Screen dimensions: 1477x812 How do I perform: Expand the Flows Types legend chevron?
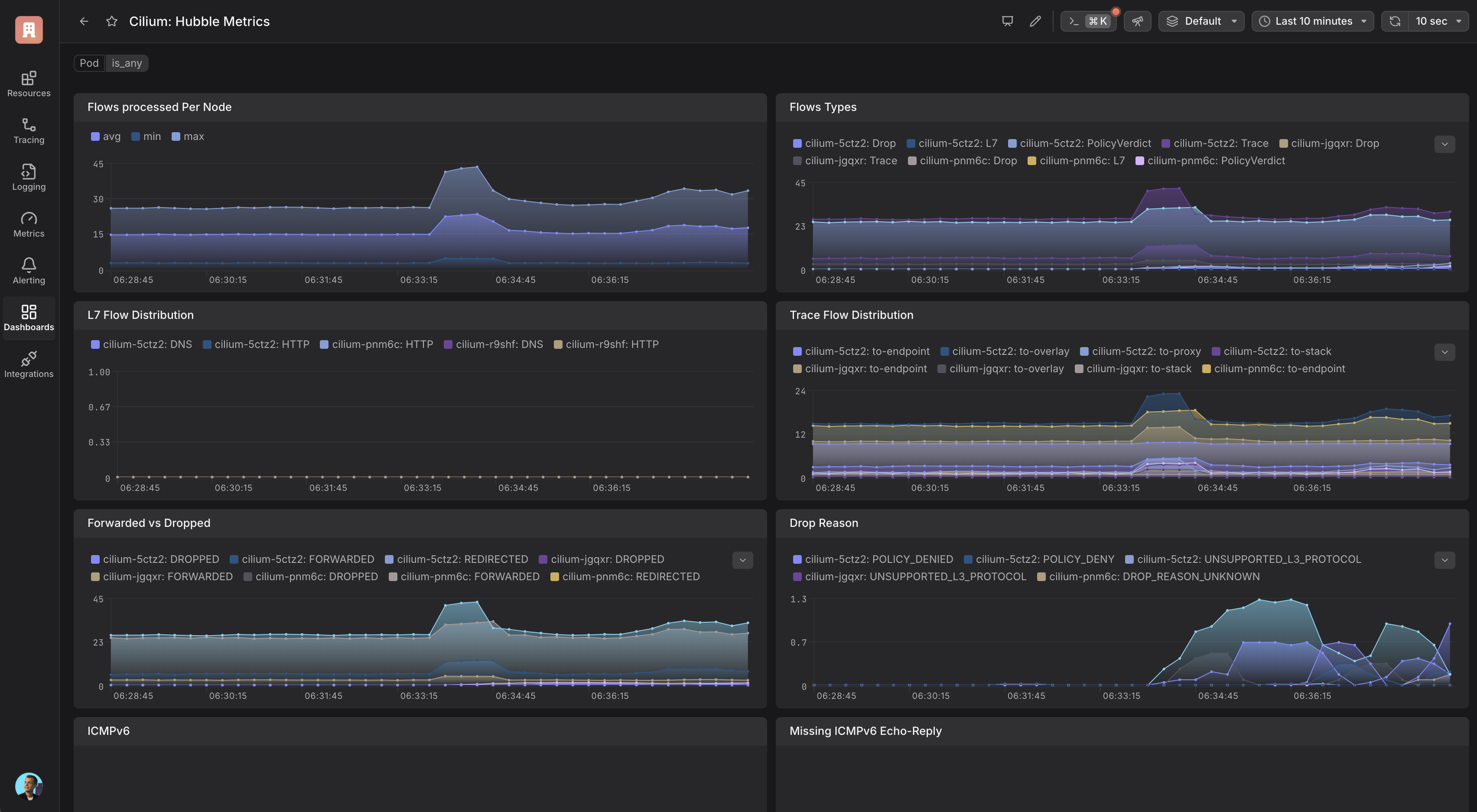pyautogui.click(x=1444, y=144)
